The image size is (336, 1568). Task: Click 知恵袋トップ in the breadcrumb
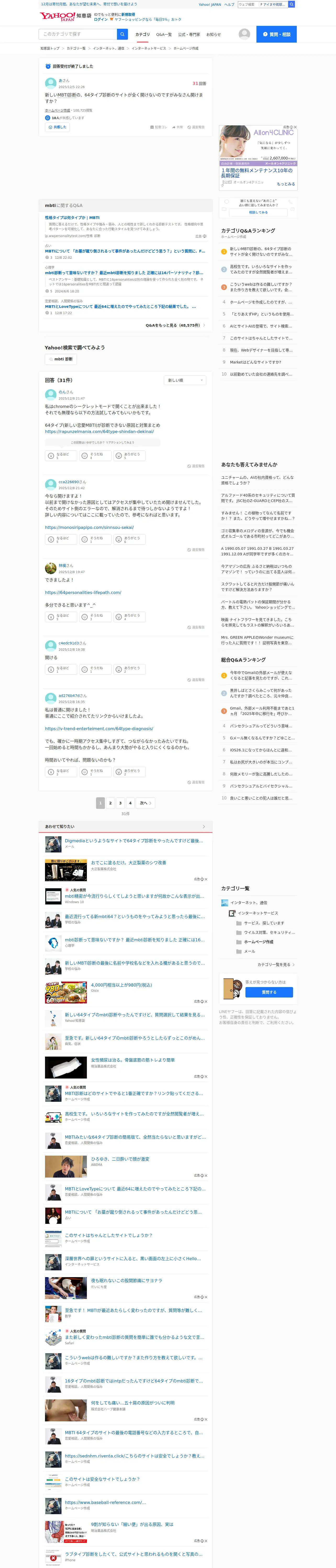tap(50, 48)
